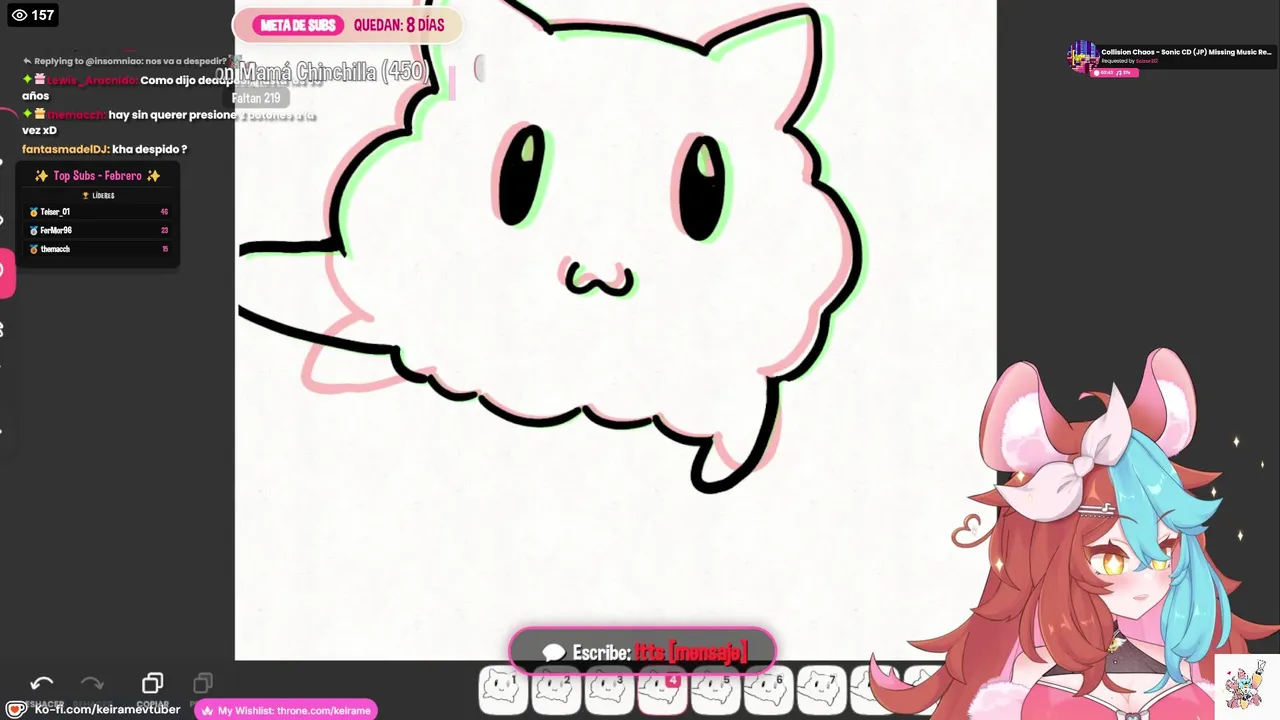Click the speech bubble icon next to Escribe
1280x720 pixels.
click(x=554, y=653)
